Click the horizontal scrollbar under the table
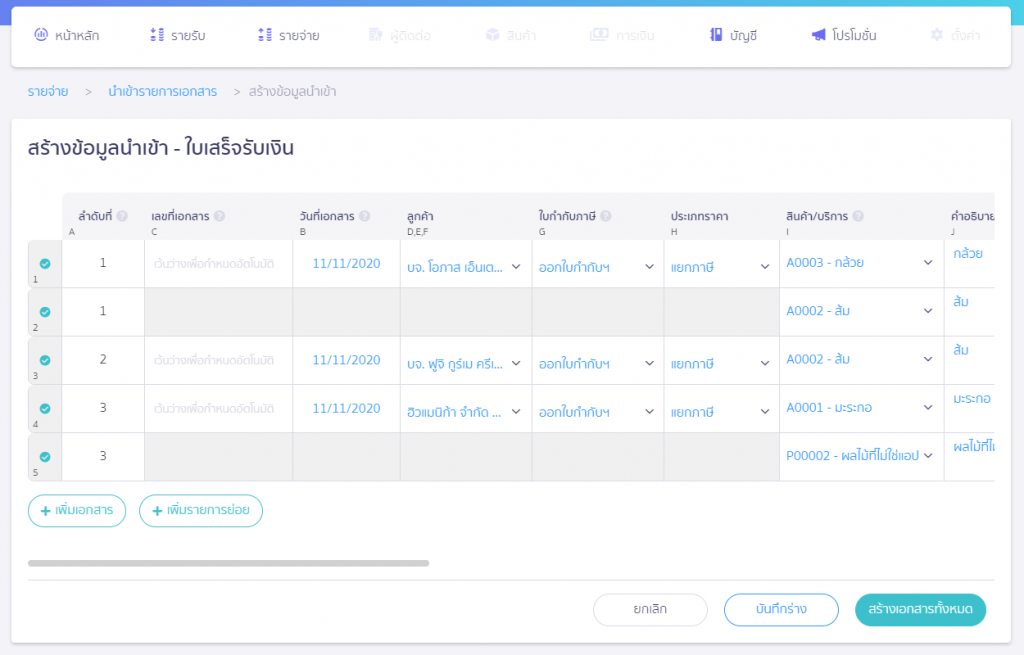The width and height of the screenshot is (1024, 655). pos(228,563)
